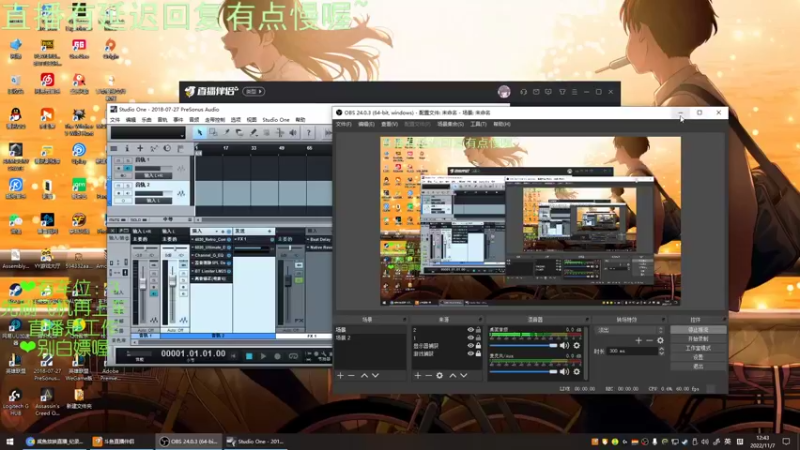Expand the Inserts header dropdown arrow in mixer
Viewport: 800px width, 450px height.
coord(216,231)
